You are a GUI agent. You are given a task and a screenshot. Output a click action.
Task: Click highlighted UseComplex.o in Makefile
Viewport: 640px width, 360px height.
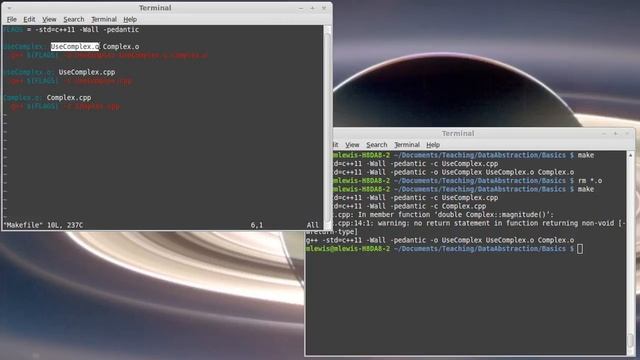[75, 47]
